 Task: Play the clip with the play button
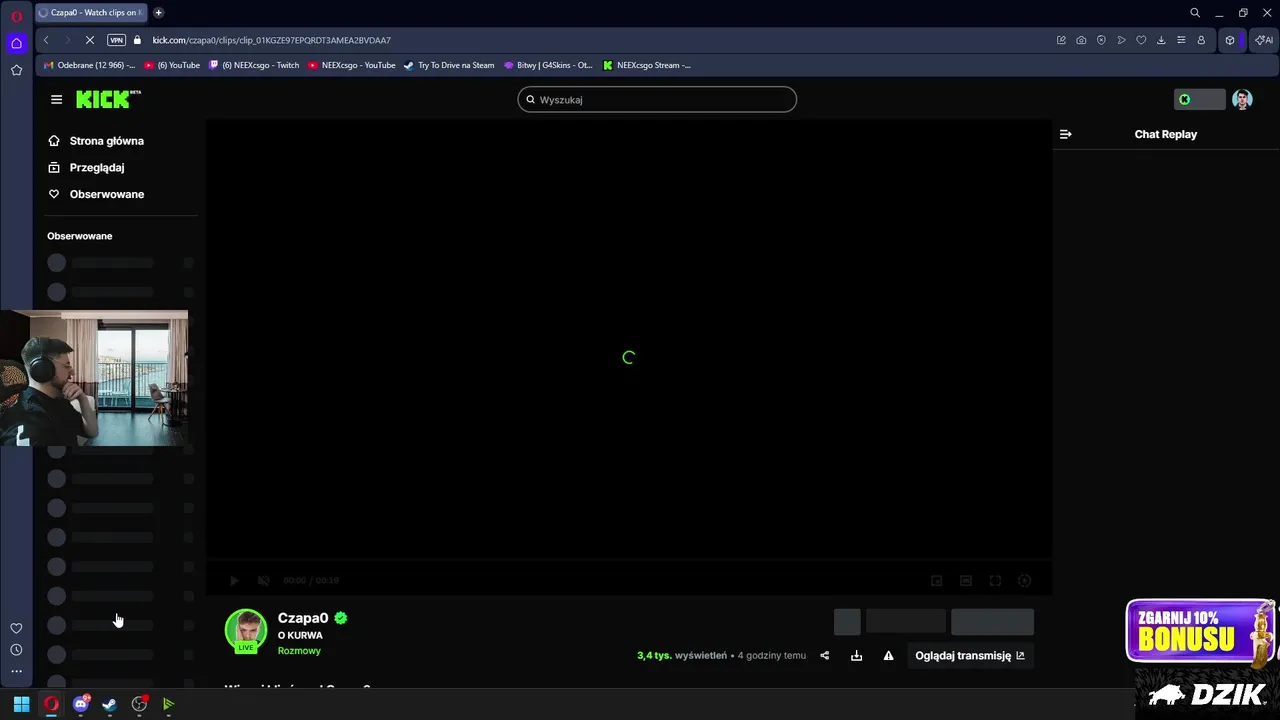(x=234, y=580)
